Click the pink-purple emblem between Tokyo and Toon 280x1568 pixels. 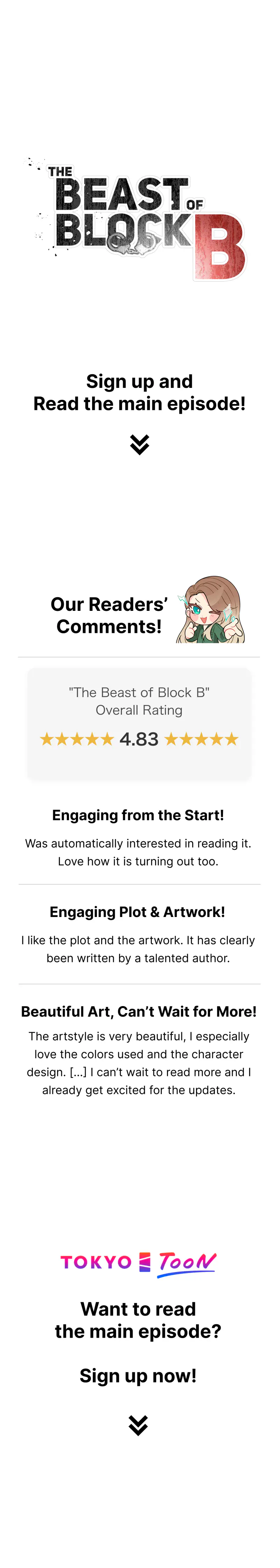(x=145, y=1263)
